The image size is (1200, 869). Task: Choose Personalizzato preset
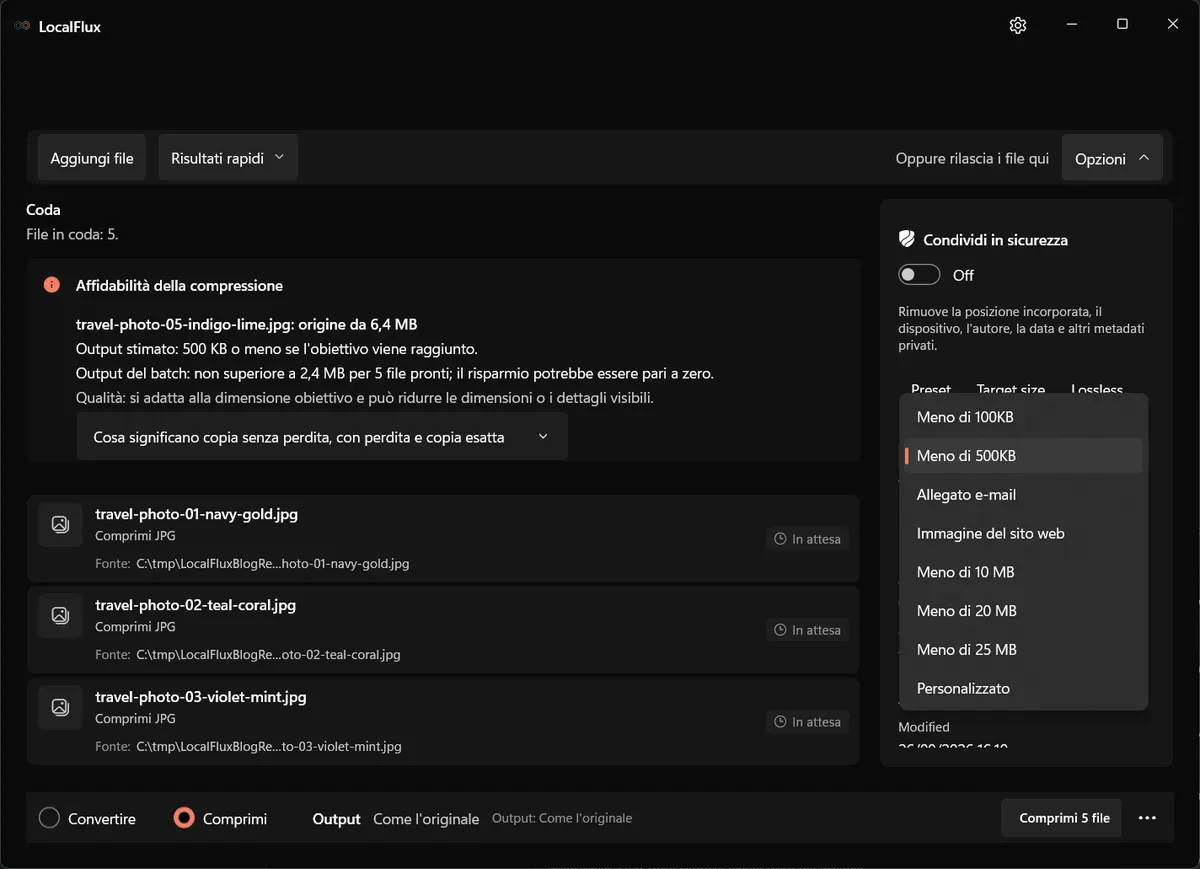click(1023, 689)
